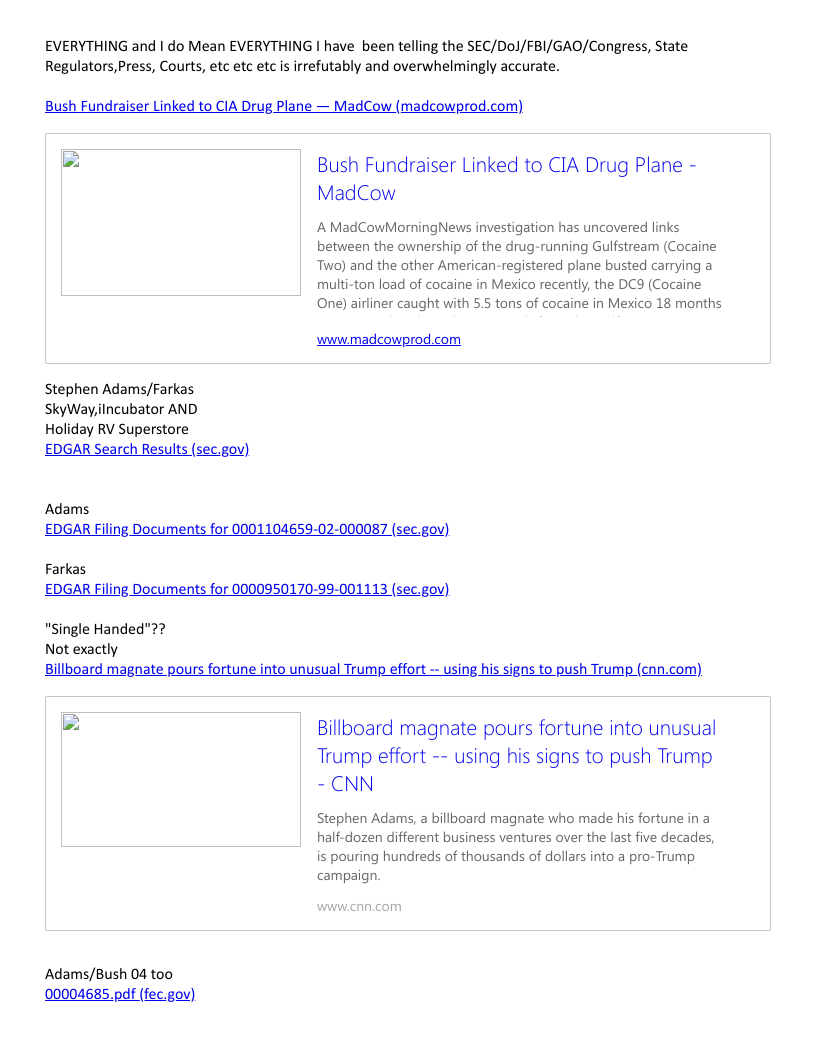Open the Billboard magnate cnn.com hyperlink above the card
Viewport: 816px width, 1056px height.
[x=373, y=669]
